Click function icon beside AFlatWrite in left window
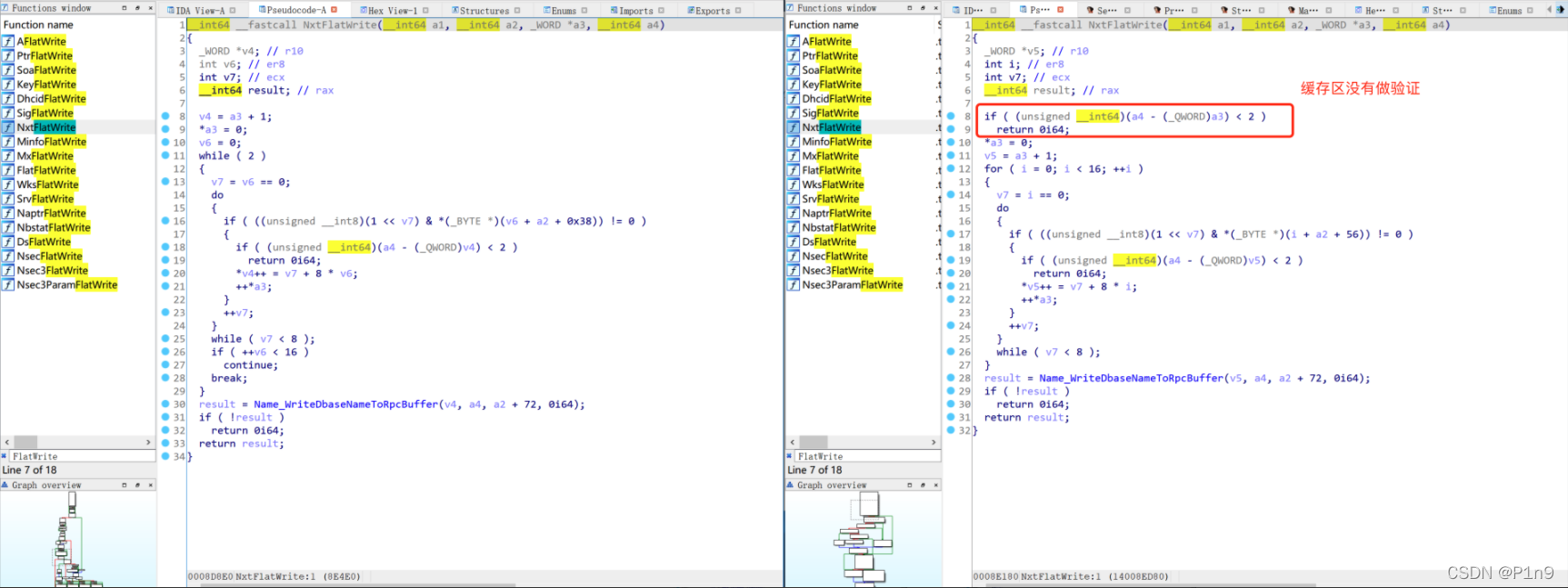The image size is (1568, 588). tap(8, 42)
